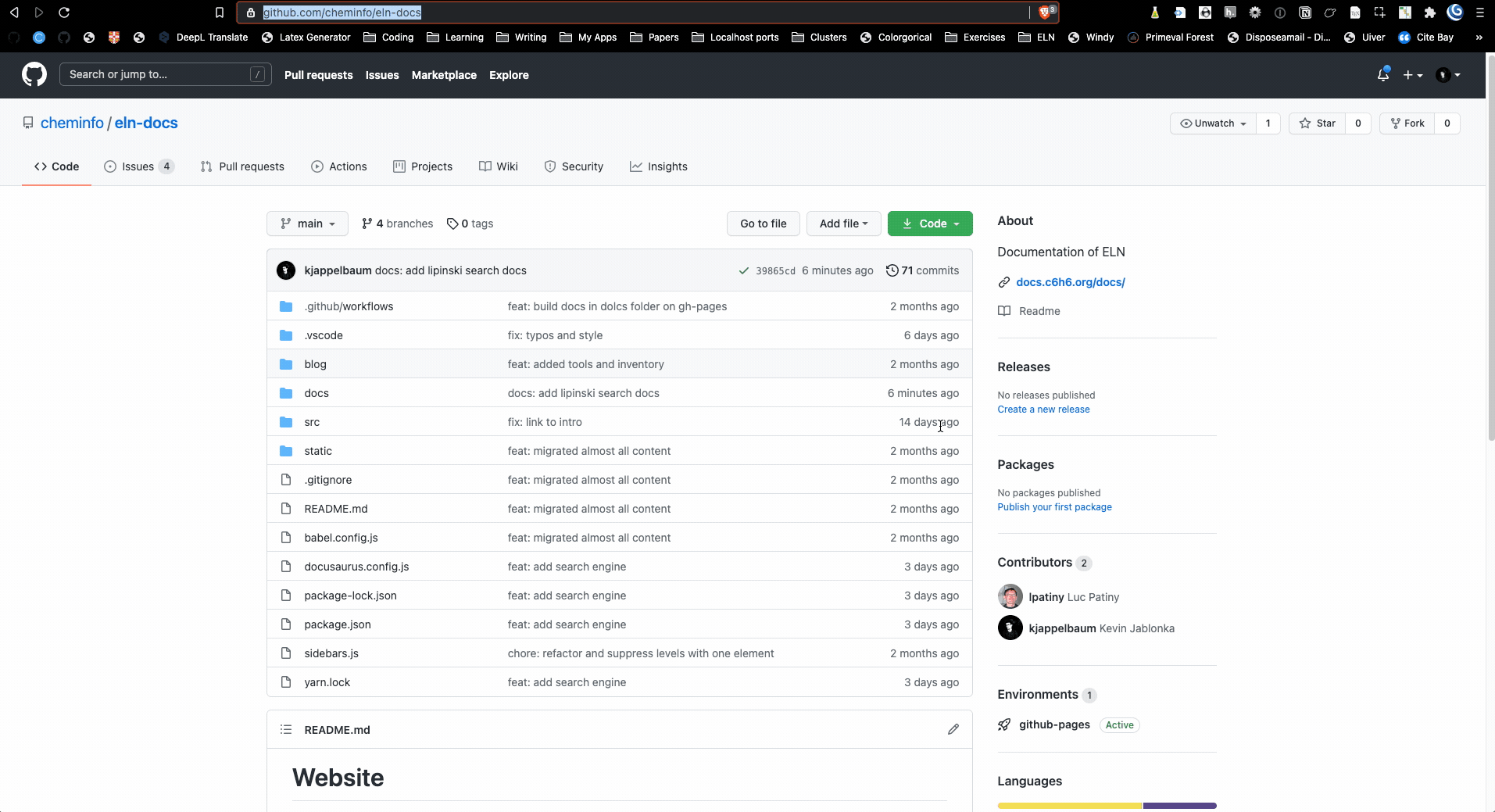Click the Brave shields icon in address bar
The width and height of the screenshot is (1495, 812).
pyautogui.click(x=1046, y=13)
